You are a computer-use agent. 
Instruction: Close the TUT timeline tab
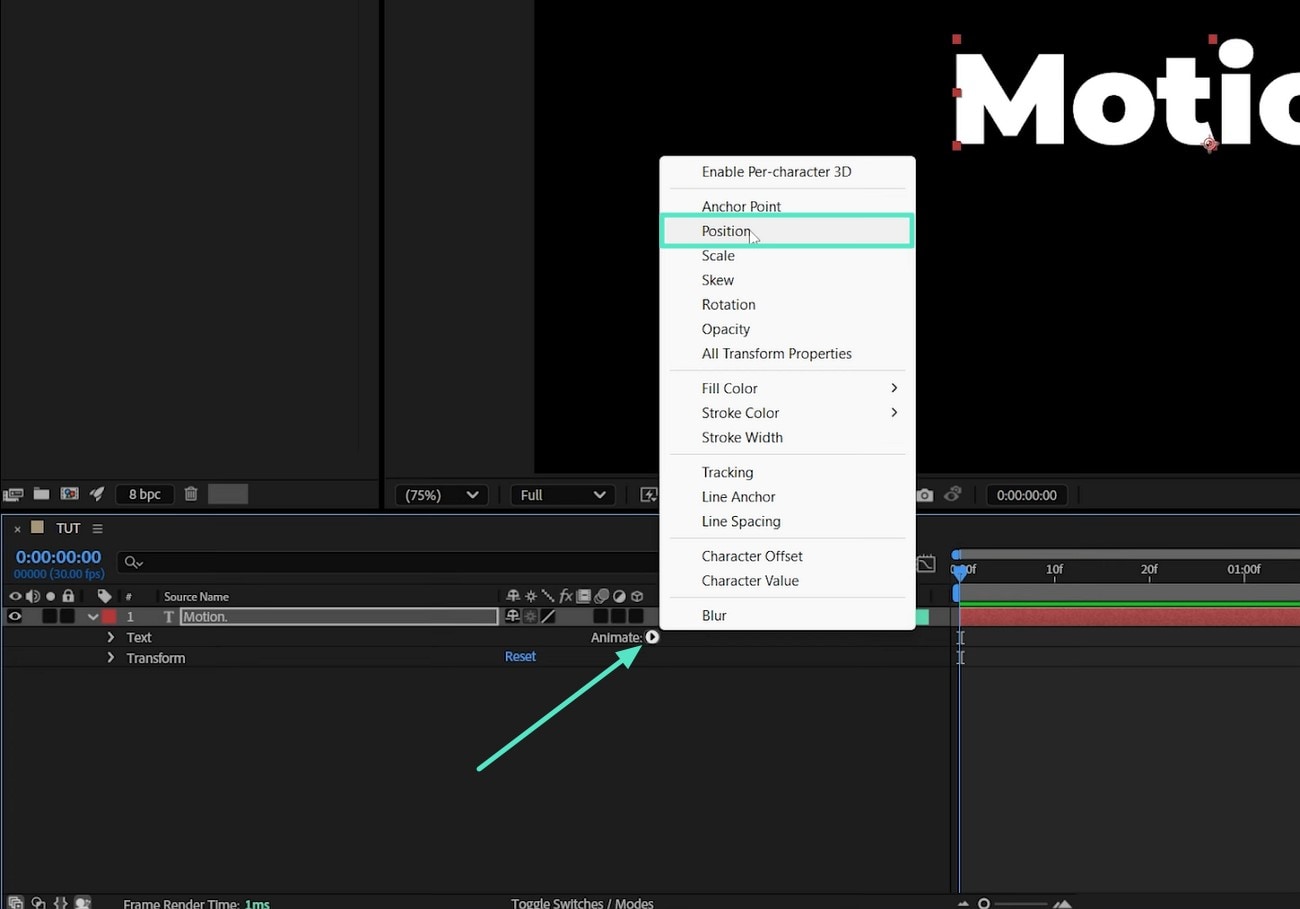17,529
